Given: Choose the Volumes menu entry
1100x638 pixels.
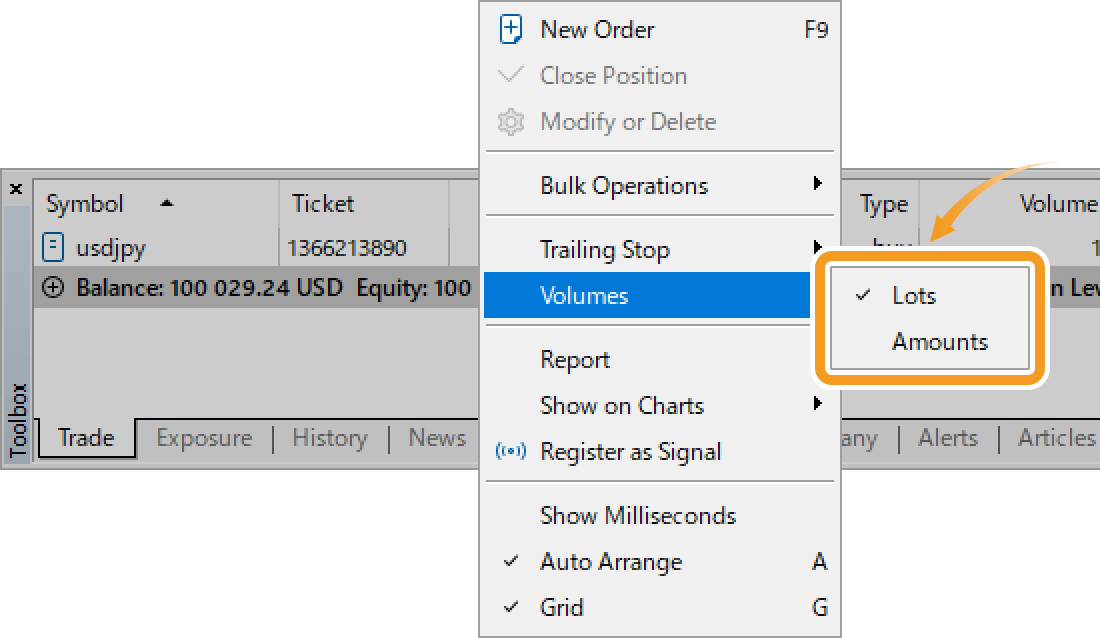Looking at the screenshot, I should pos(648,295).
